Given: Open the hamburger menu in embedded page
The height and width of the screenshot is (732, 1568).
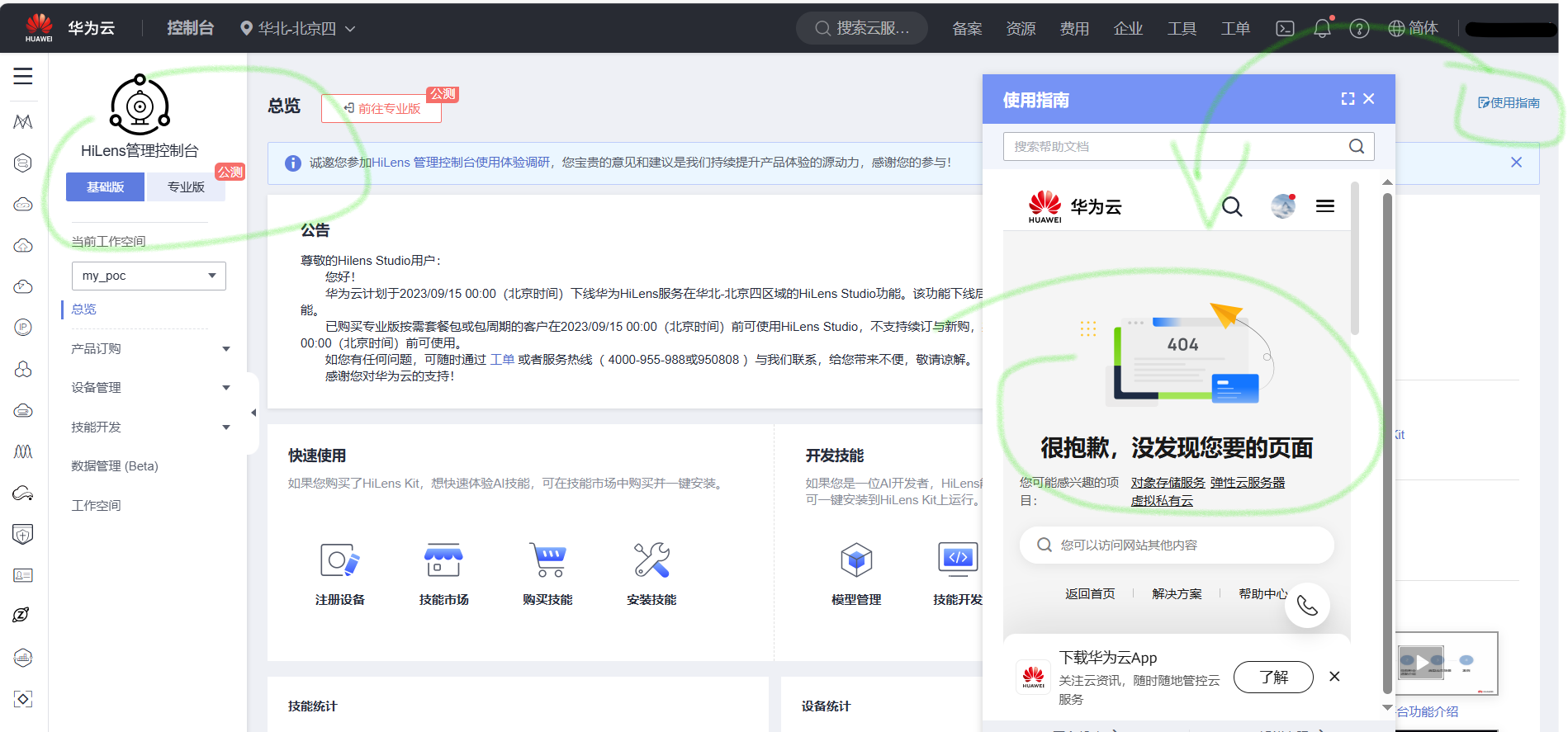Looking at the screenshot, I should point(1325,206).
